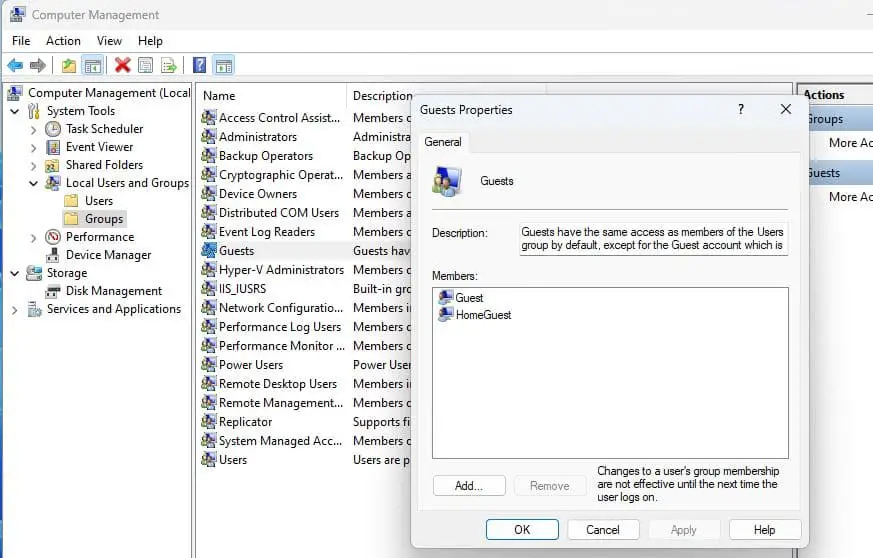Click the red Delete X toolbar icon

(x=122, y=66)
